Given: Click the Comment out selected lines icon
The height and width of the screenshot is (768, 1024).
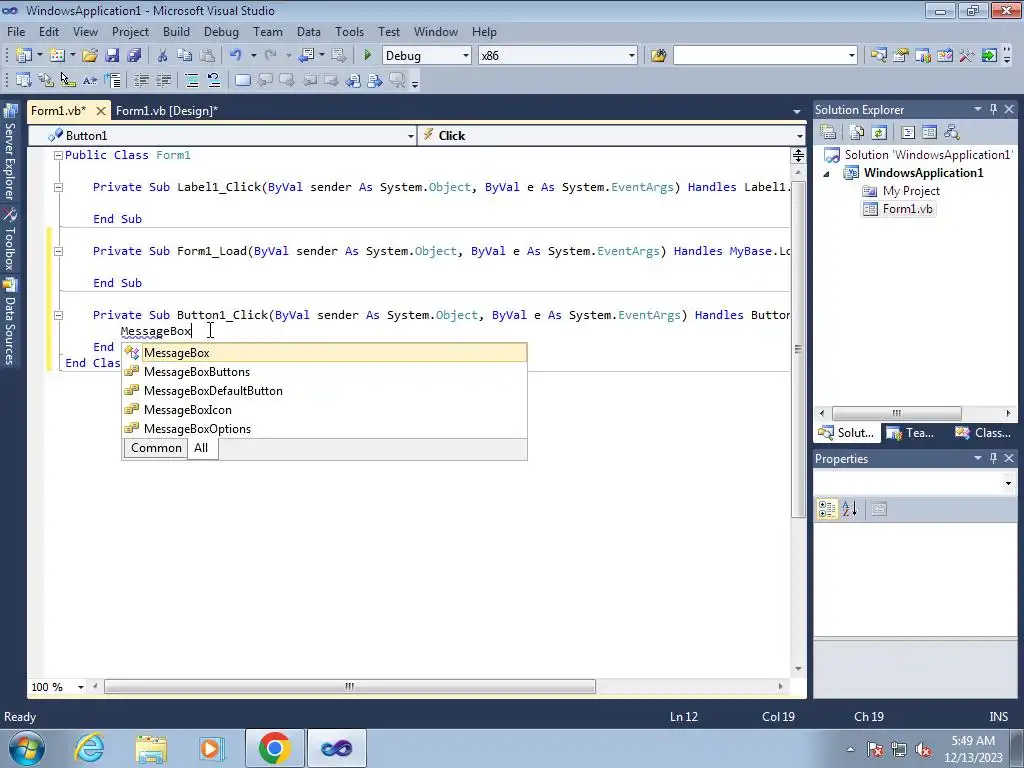Looking at the screenshot, I should (192, 80).
